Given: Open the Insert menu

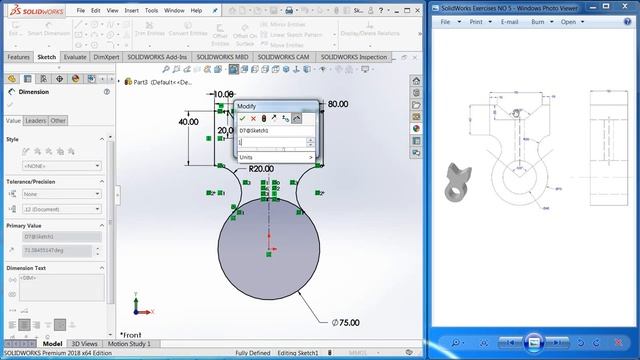Looking at the screenshot, I should point(131,11).
